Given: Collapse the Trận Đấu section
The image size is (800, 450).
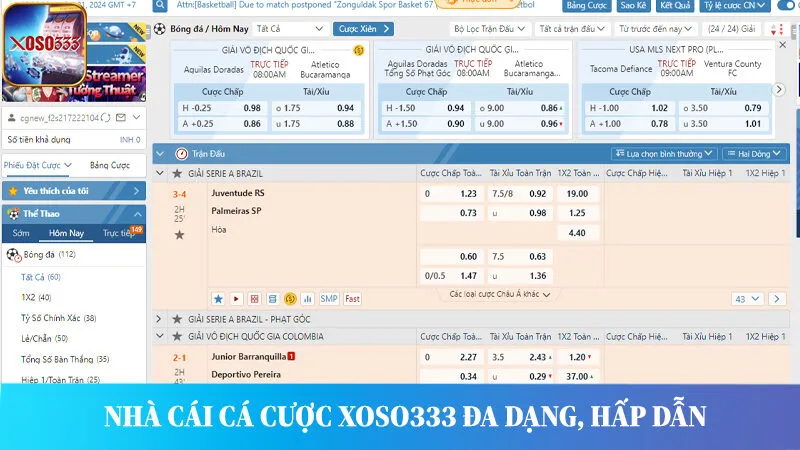Looking at the screenshot, I should point(160,154).
